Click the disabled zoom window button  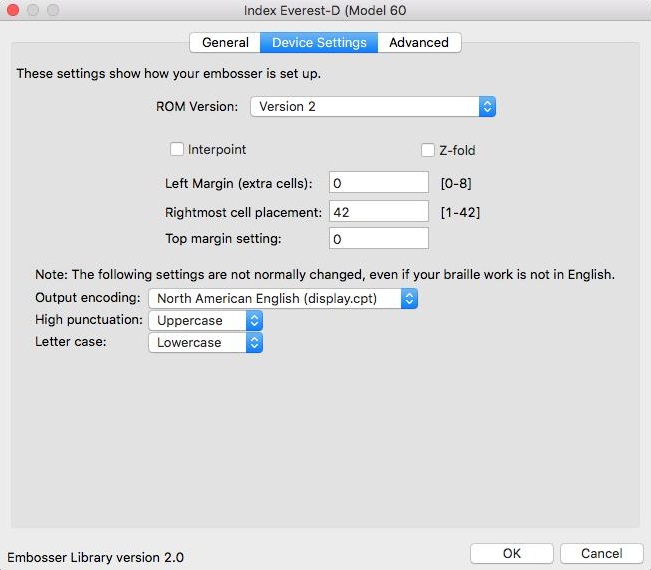[x=53, y=10]
